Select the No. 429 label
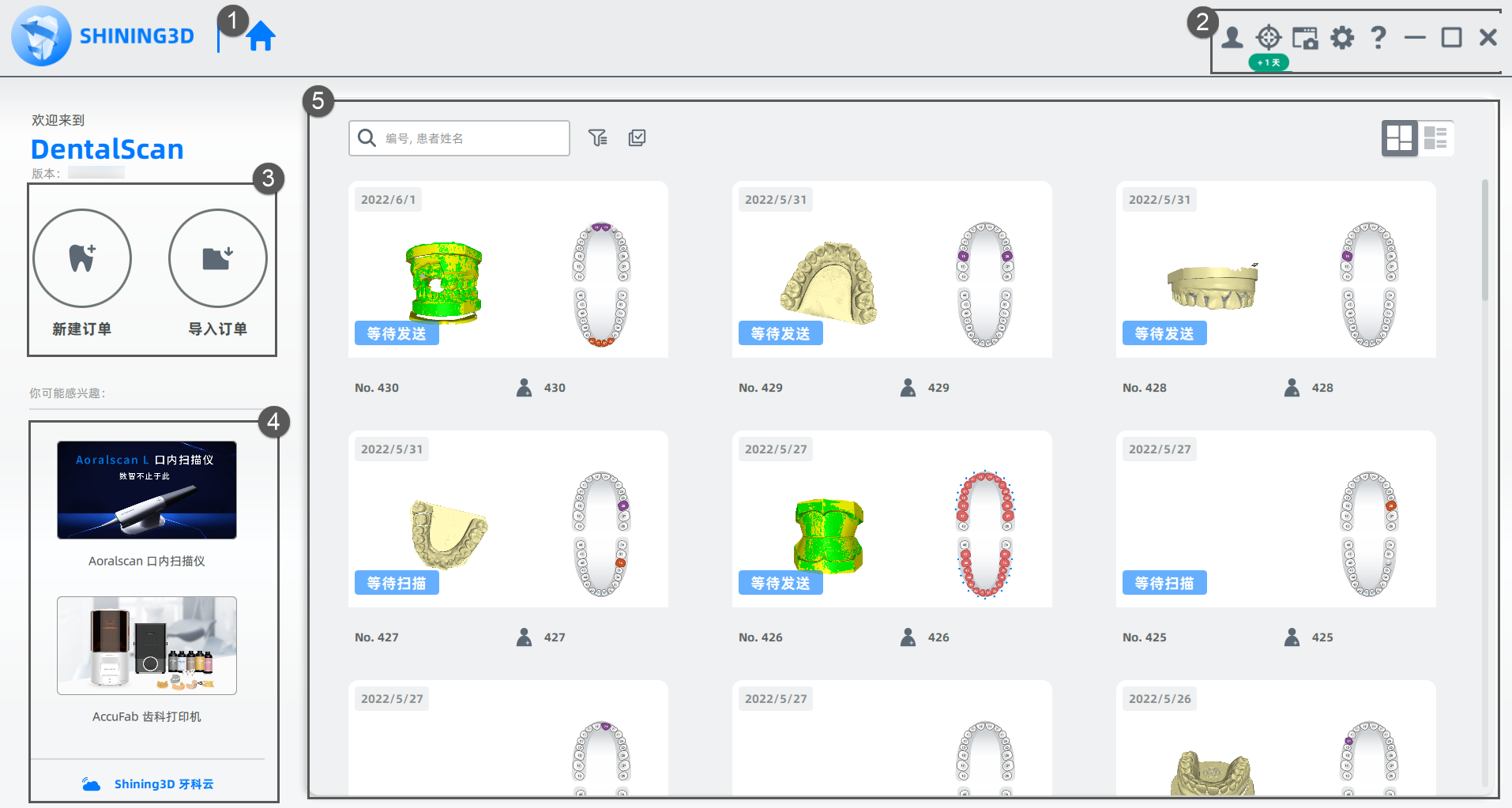 [761, 388]
